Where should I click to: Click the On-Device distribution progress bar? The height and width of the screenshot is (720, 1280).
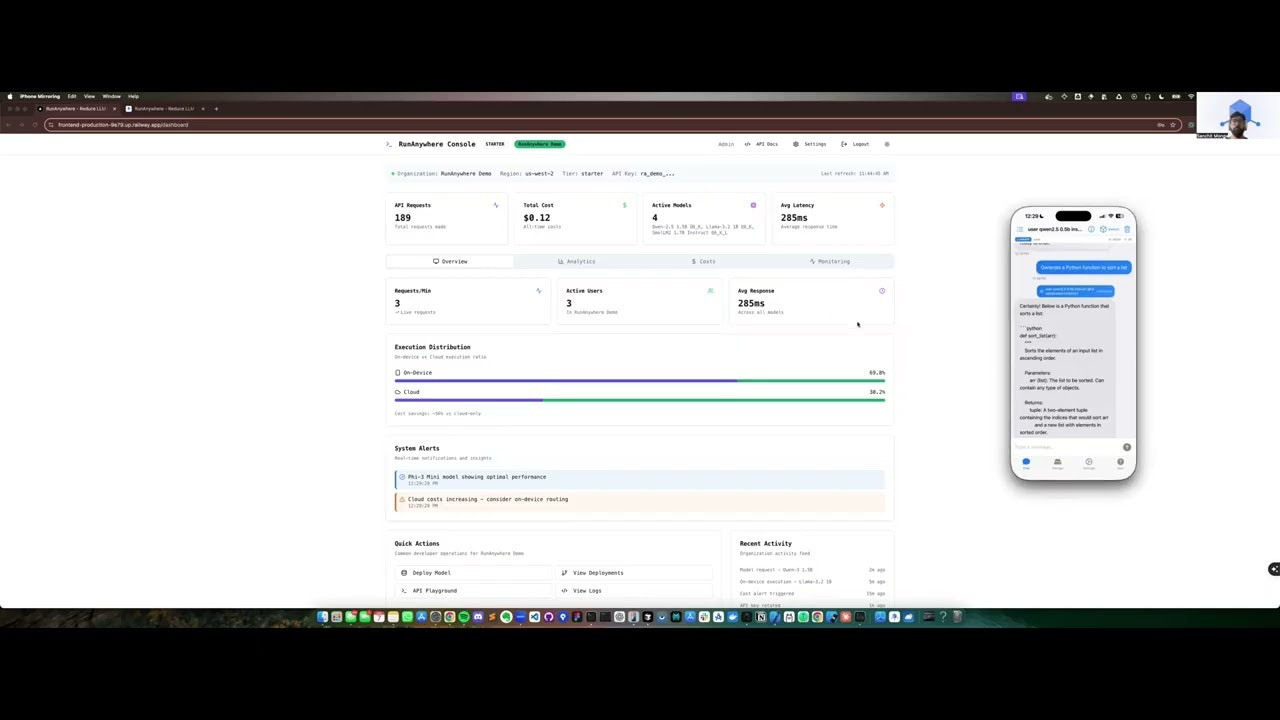pyautogui.click(x=640, y=380)
